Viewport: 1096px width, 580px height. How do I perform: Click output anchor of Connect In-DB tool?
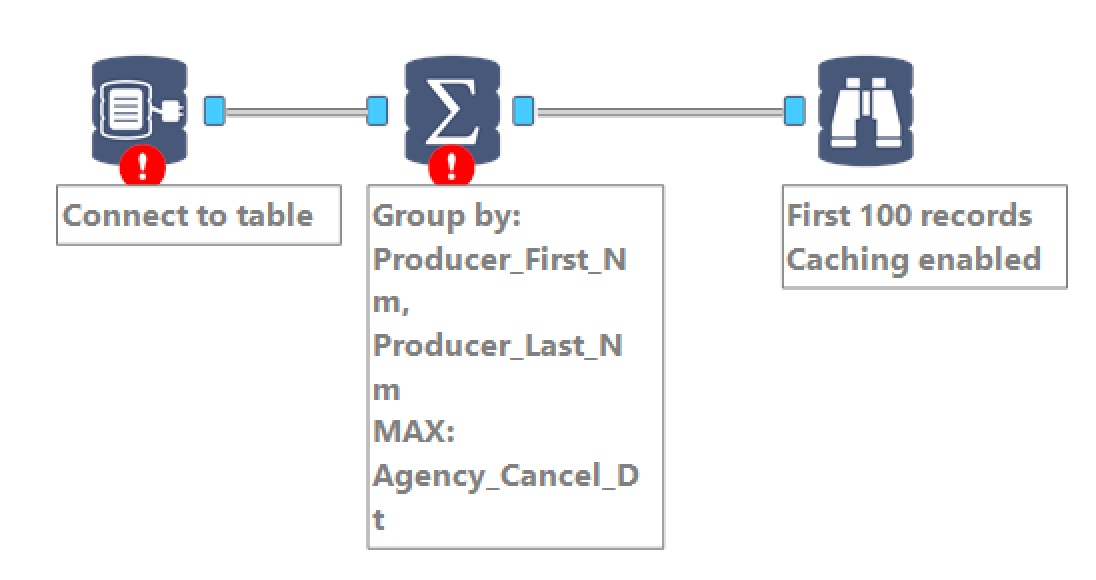click(214, 110)
